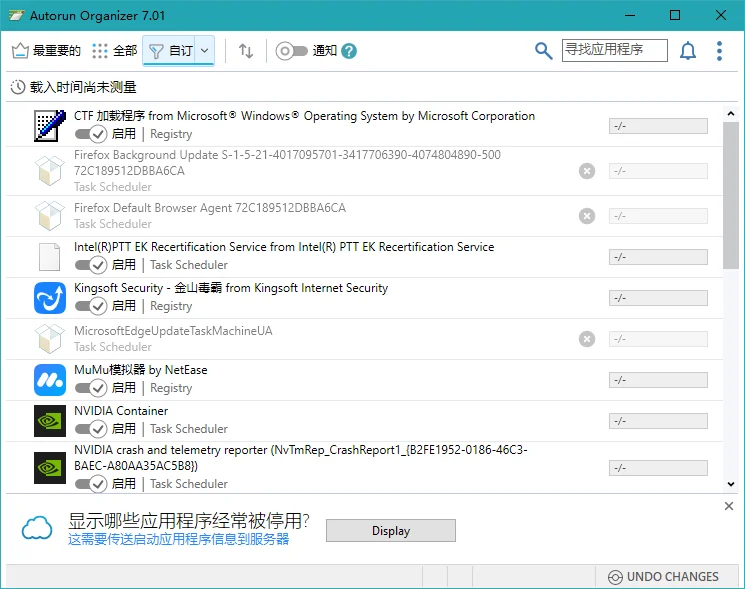This screenshot has width=745, height=589.
Task: Click the MicrosoftEdgeUpdateTaskMachineUA box icon
Action: pyautogui.click(x=50, y=339)
